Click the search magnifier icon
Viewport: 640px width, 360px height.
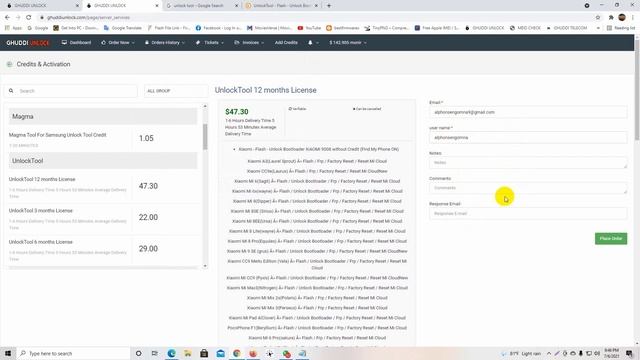tap(11, 91)
